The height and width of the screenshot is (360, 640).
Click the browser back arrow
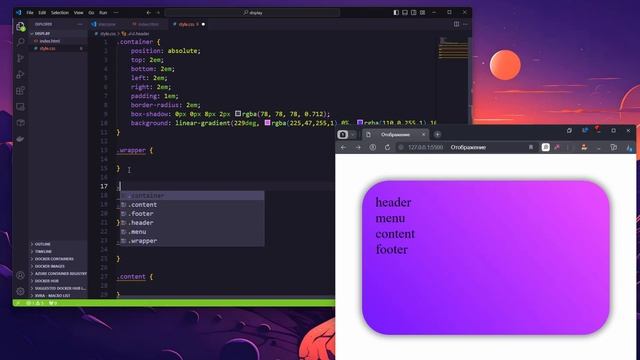(x=344, y=147)
